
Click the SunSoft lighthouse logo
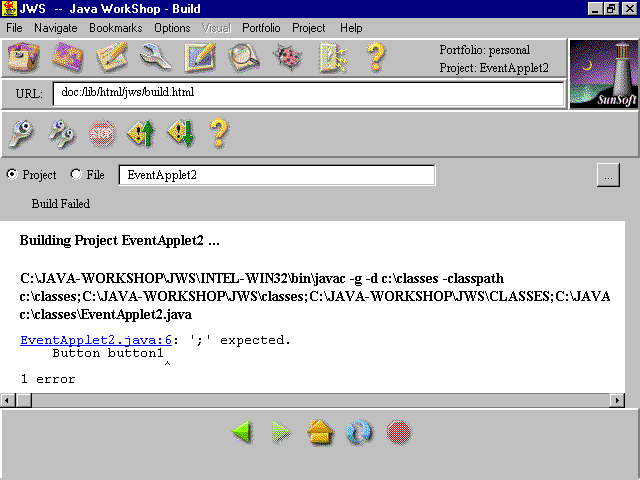[x=604, y=74]
